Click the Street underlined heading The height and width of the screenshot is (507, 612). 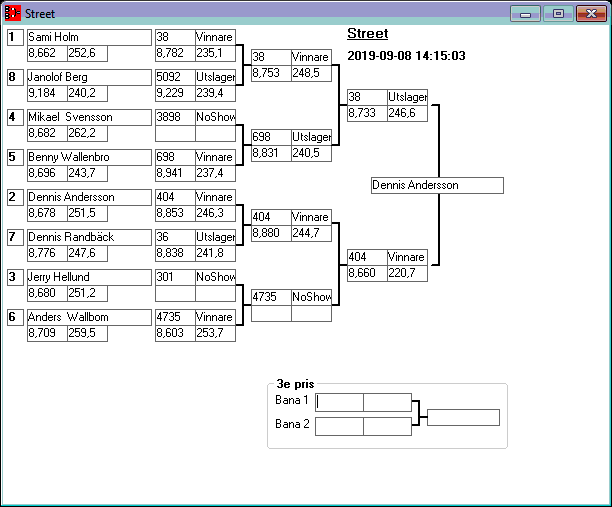pyautogui.click(x=367, y=34)
